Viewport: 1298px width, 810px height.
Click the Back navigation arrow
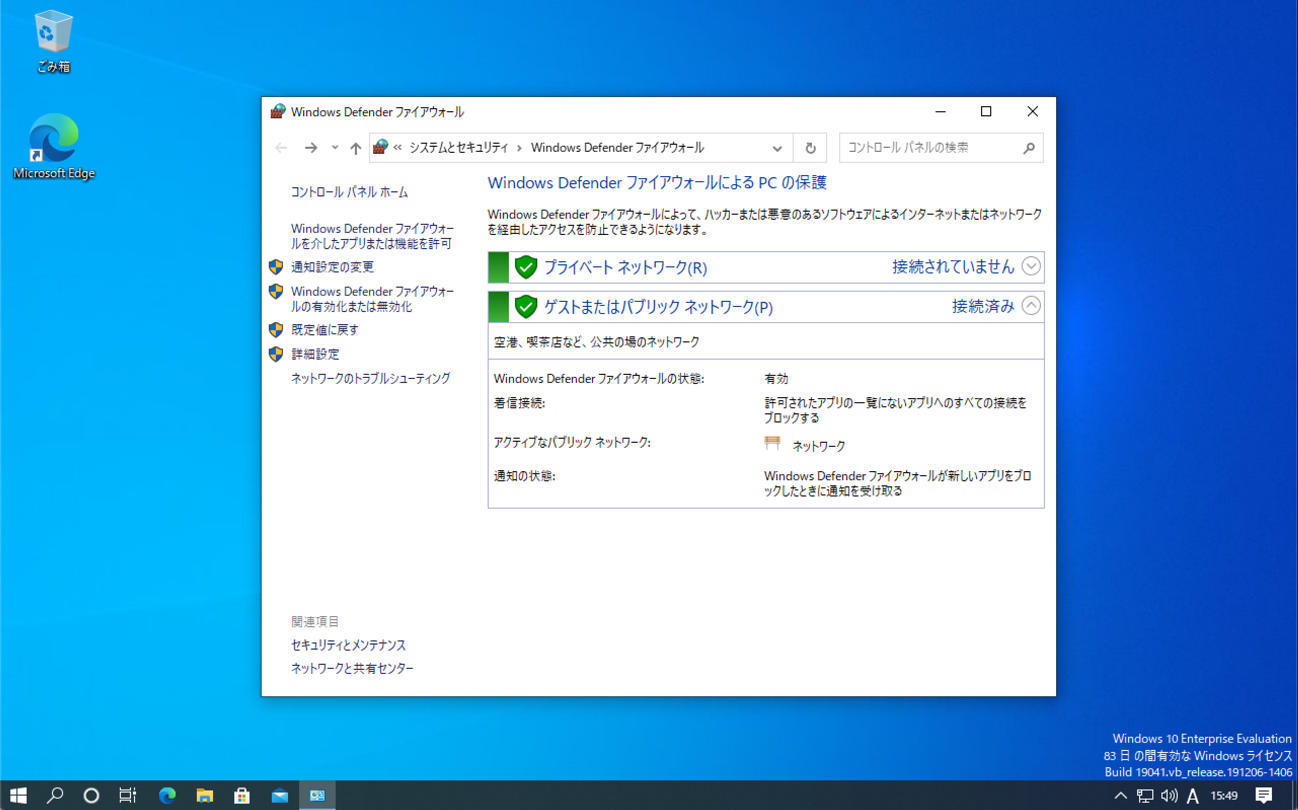281,148
